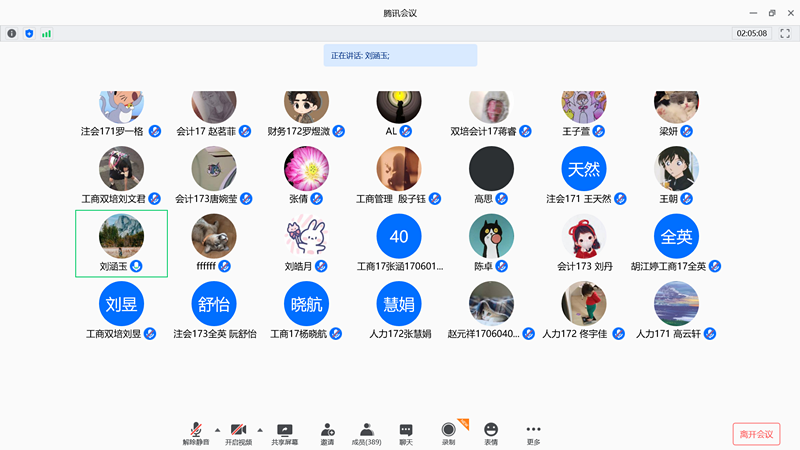Click the 正在讲话: 刘涵玉 speaker banner
The image size is (800, 450).
pos(400,56)
